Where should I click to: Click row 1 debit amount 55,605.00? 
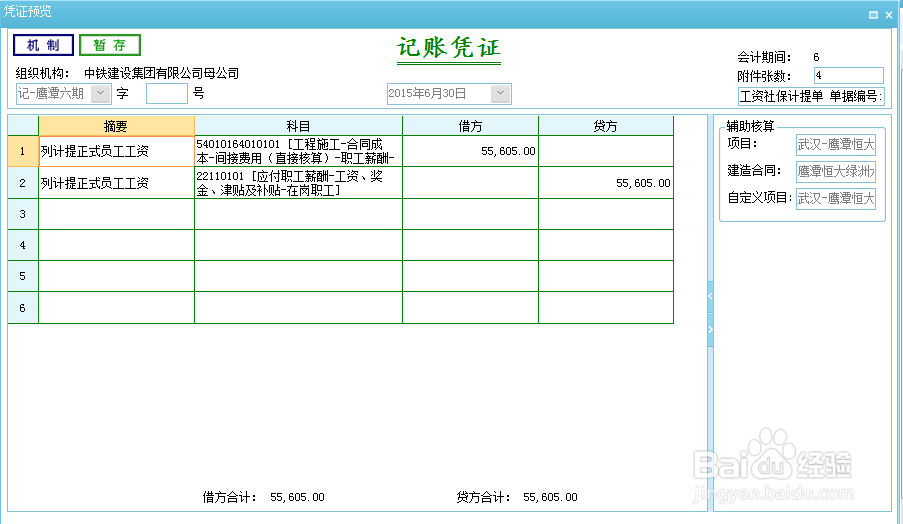coord(471,151)
